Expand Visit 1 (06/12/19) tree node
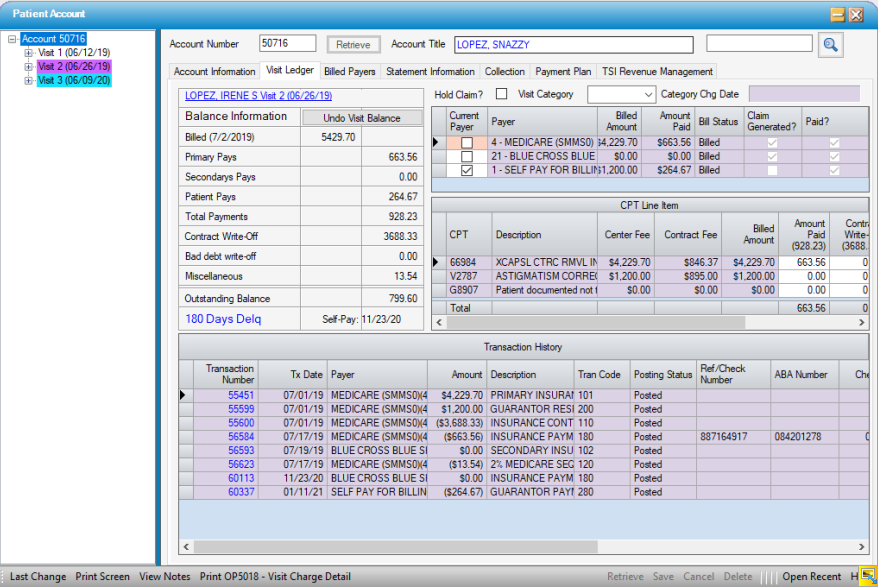This screenshot has width=878, height=587. click(28, 53)
